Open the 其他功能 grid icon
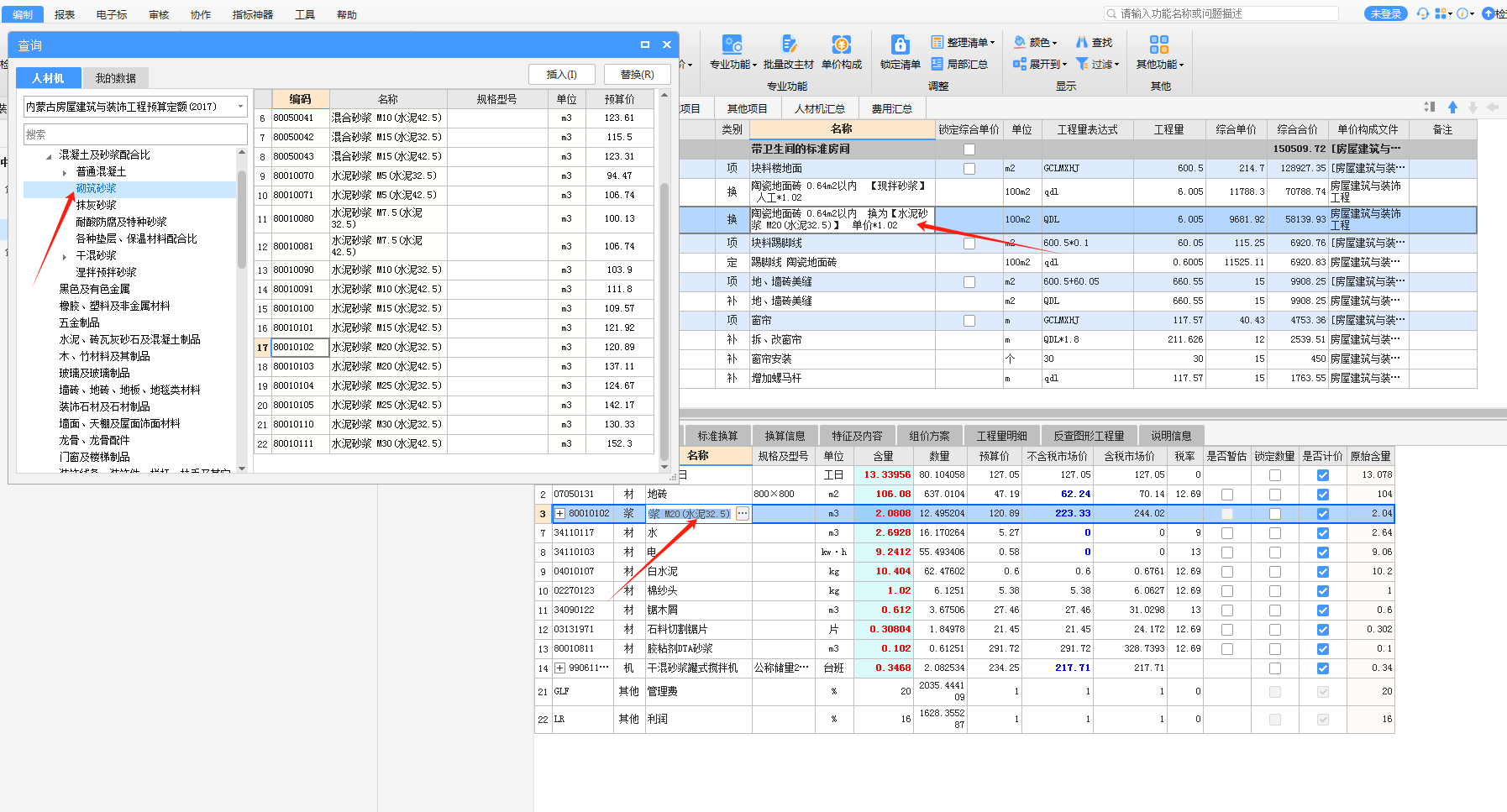The height and width of the screenshot is (812, 1507). (1159, 45)
